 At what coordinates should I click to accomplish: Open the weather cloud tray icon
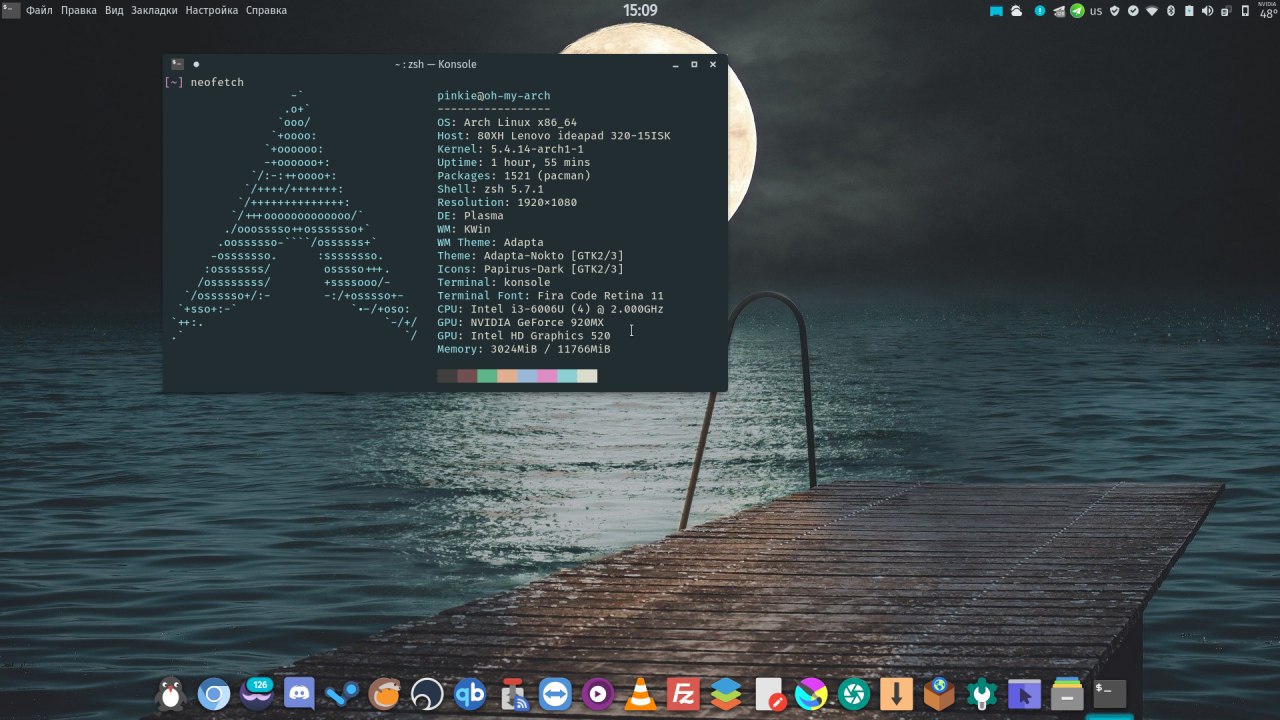point(1016,11)
